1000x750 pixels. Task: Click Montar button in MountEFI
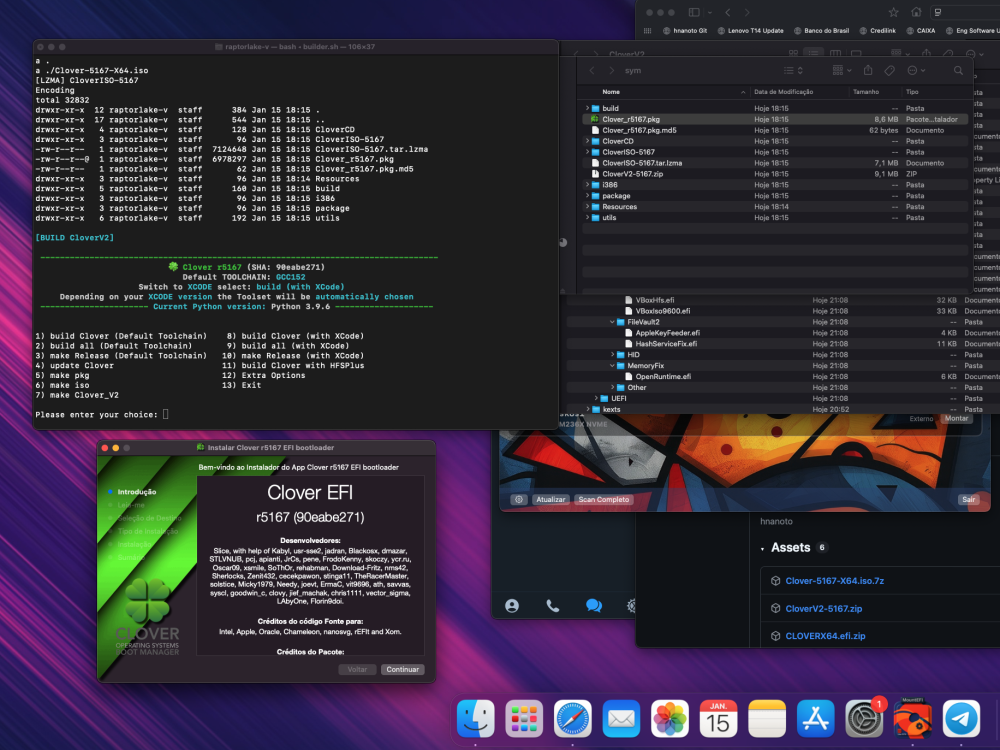(x=956, y=418)
